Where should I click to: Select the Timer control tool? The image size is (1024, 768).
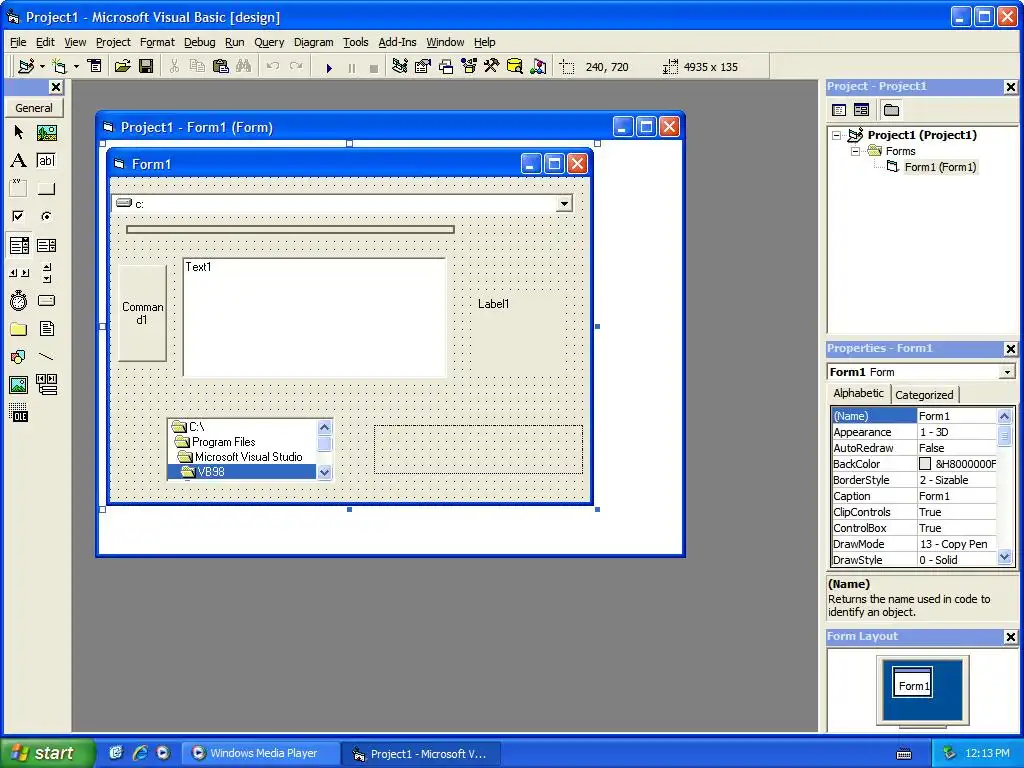coord(18,301)
